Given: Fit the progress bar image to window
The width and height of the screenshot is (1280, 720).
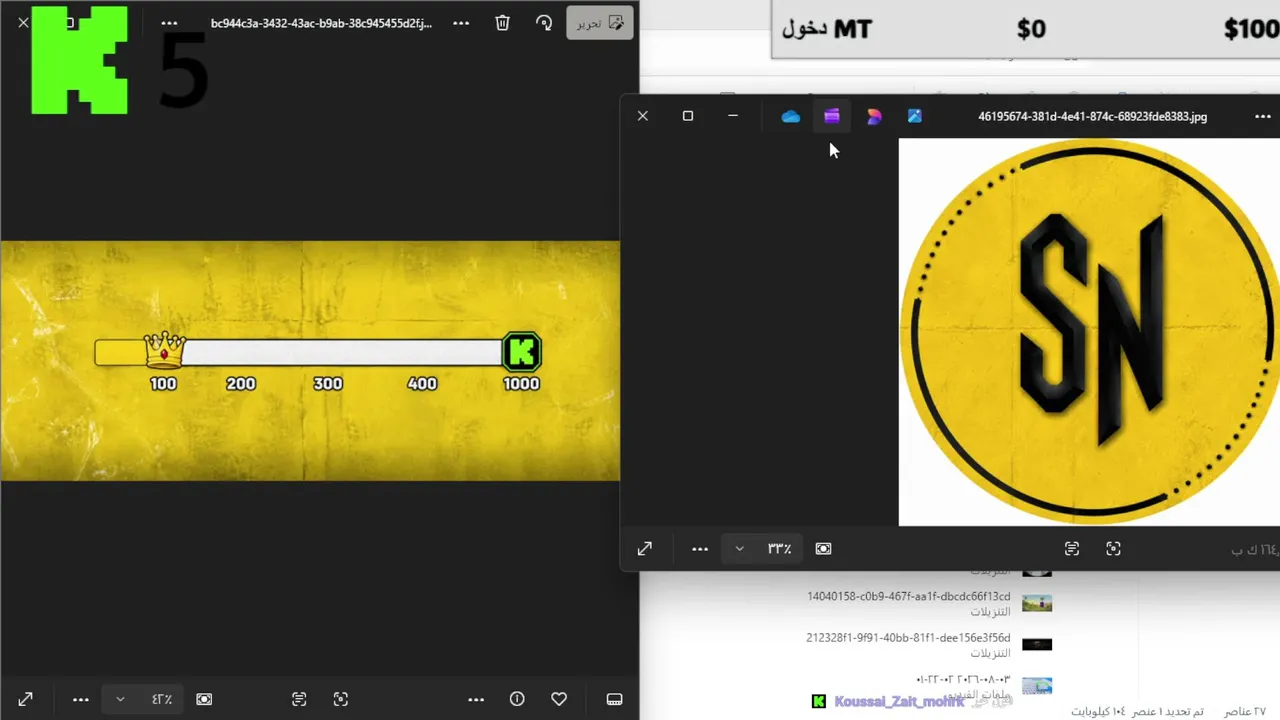Looking at the screenshot, I should coord(204,699).
